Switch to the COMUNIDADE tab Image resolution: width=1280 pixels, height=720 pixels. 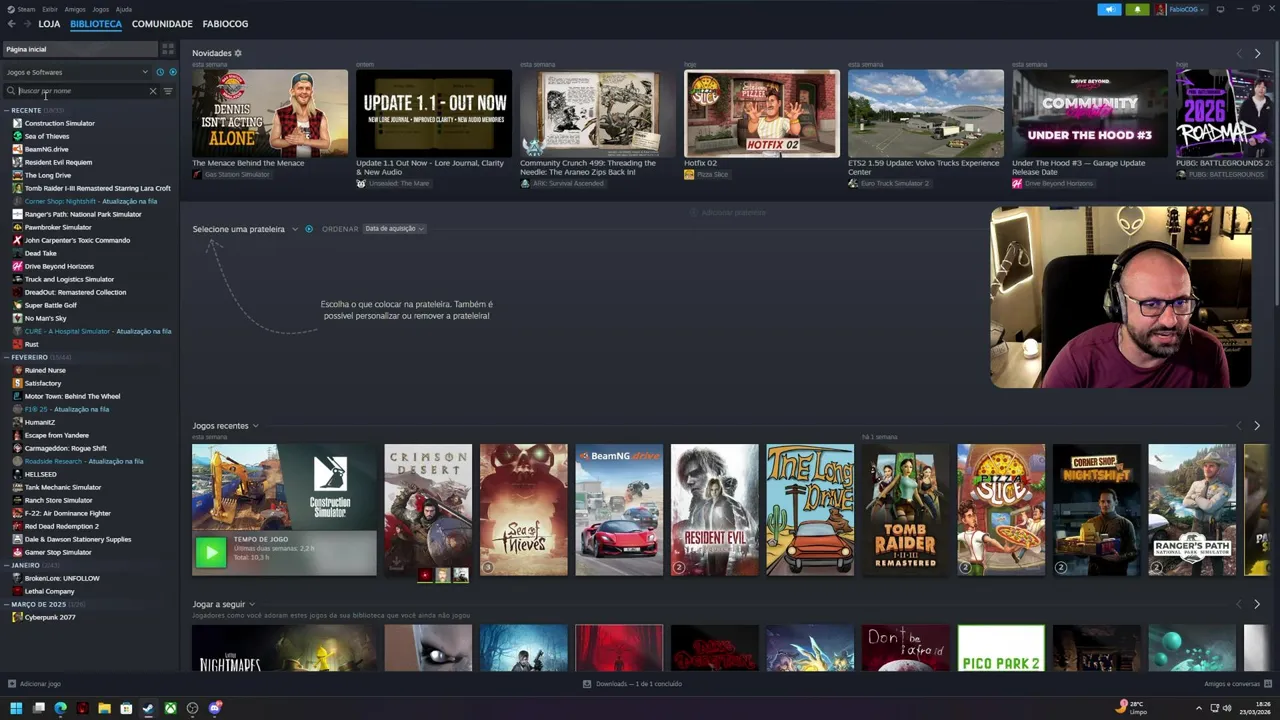[x=162, y=24]
